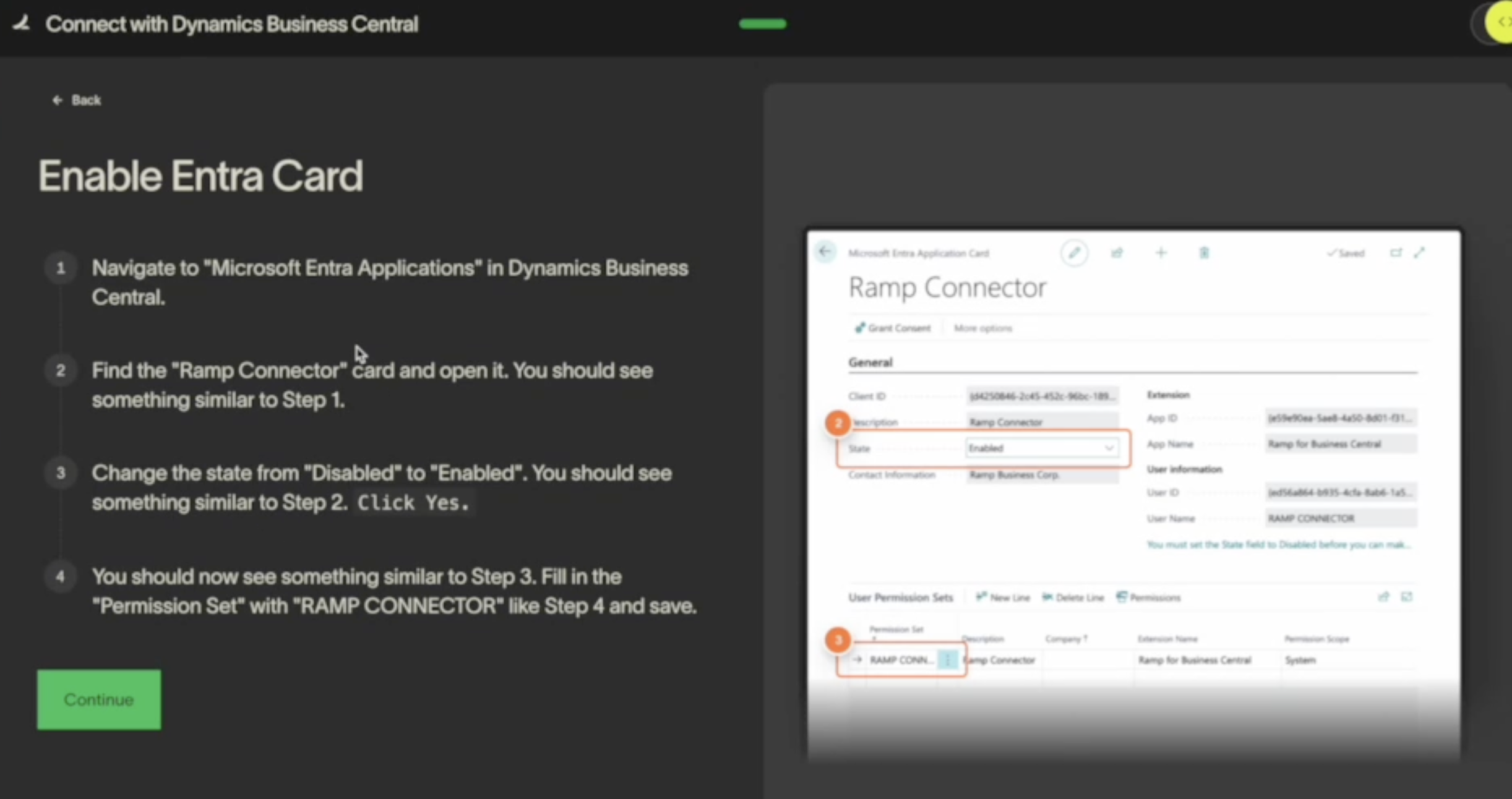Screen dimensions: 1512x799
Task: Click the expand fullscreen arrow icon in card
Action: pos(1419,253)
